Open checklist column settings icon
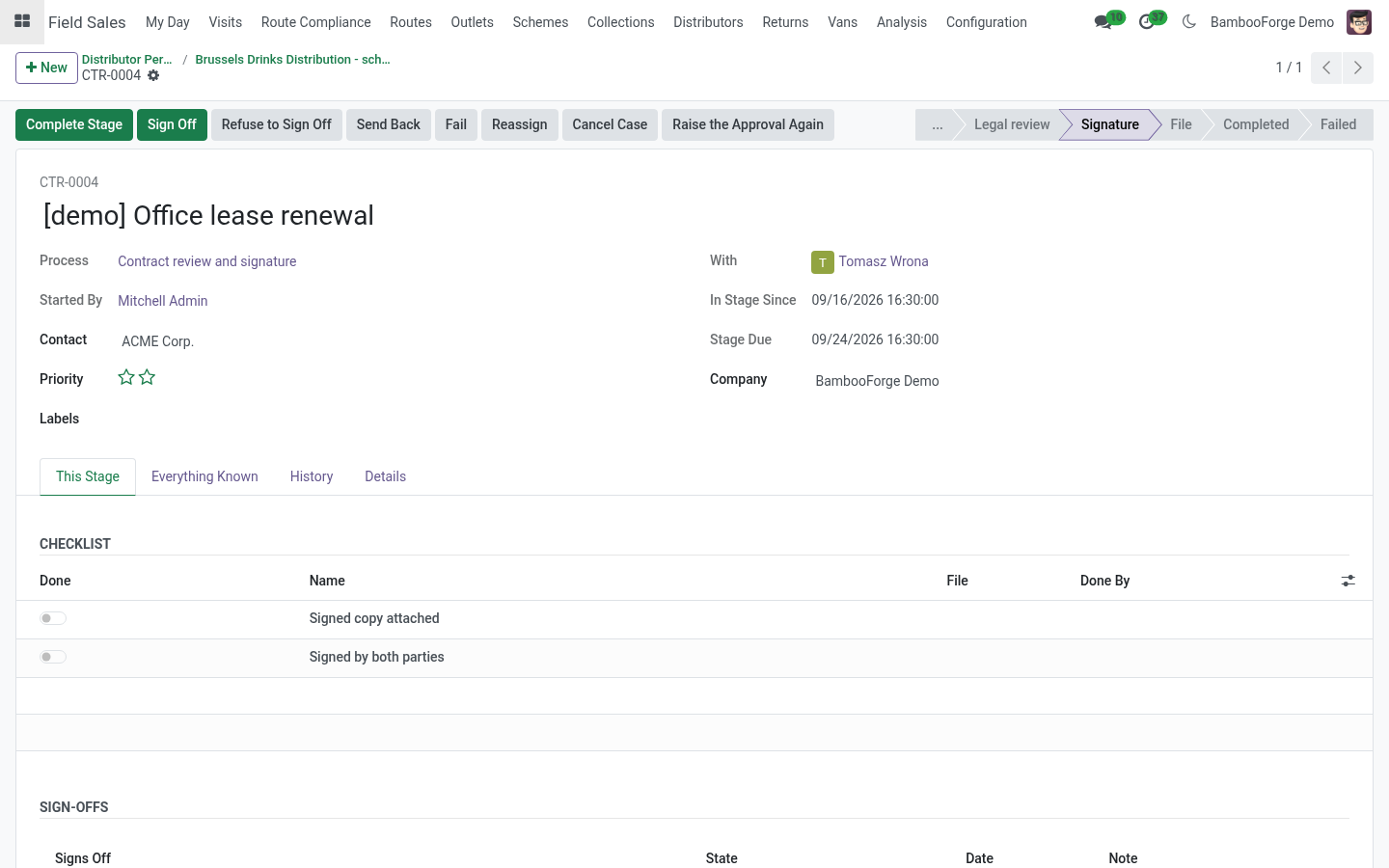 click(x=1348, y=581)
